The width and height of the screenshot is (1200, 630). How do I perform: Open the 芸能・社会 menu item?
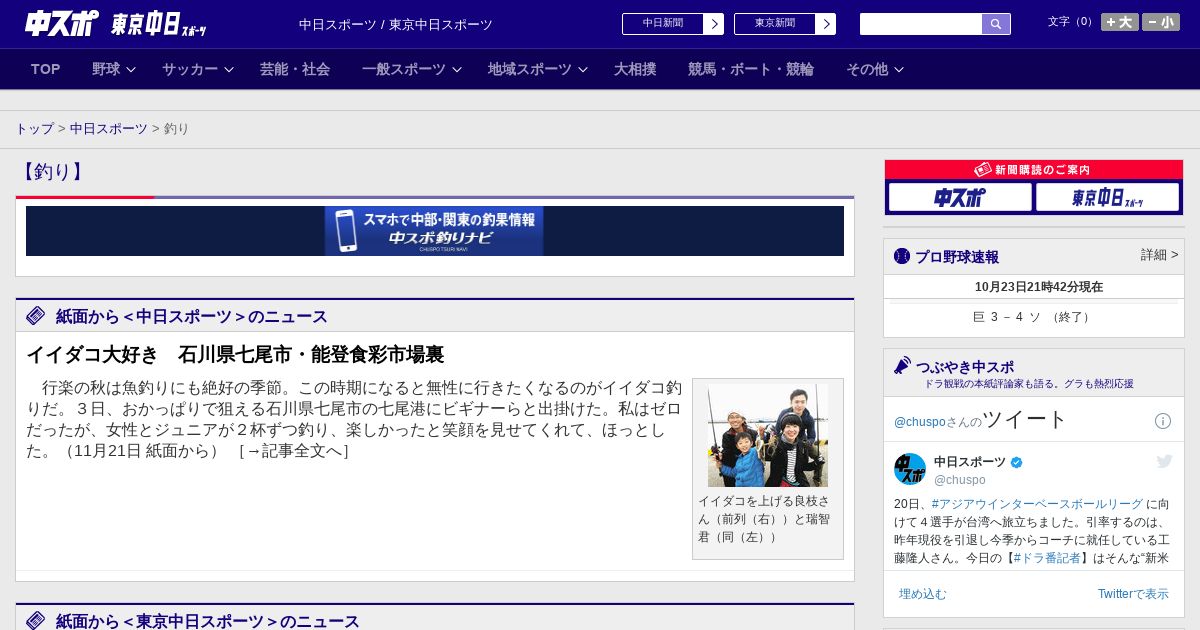(x=295, y=69)
